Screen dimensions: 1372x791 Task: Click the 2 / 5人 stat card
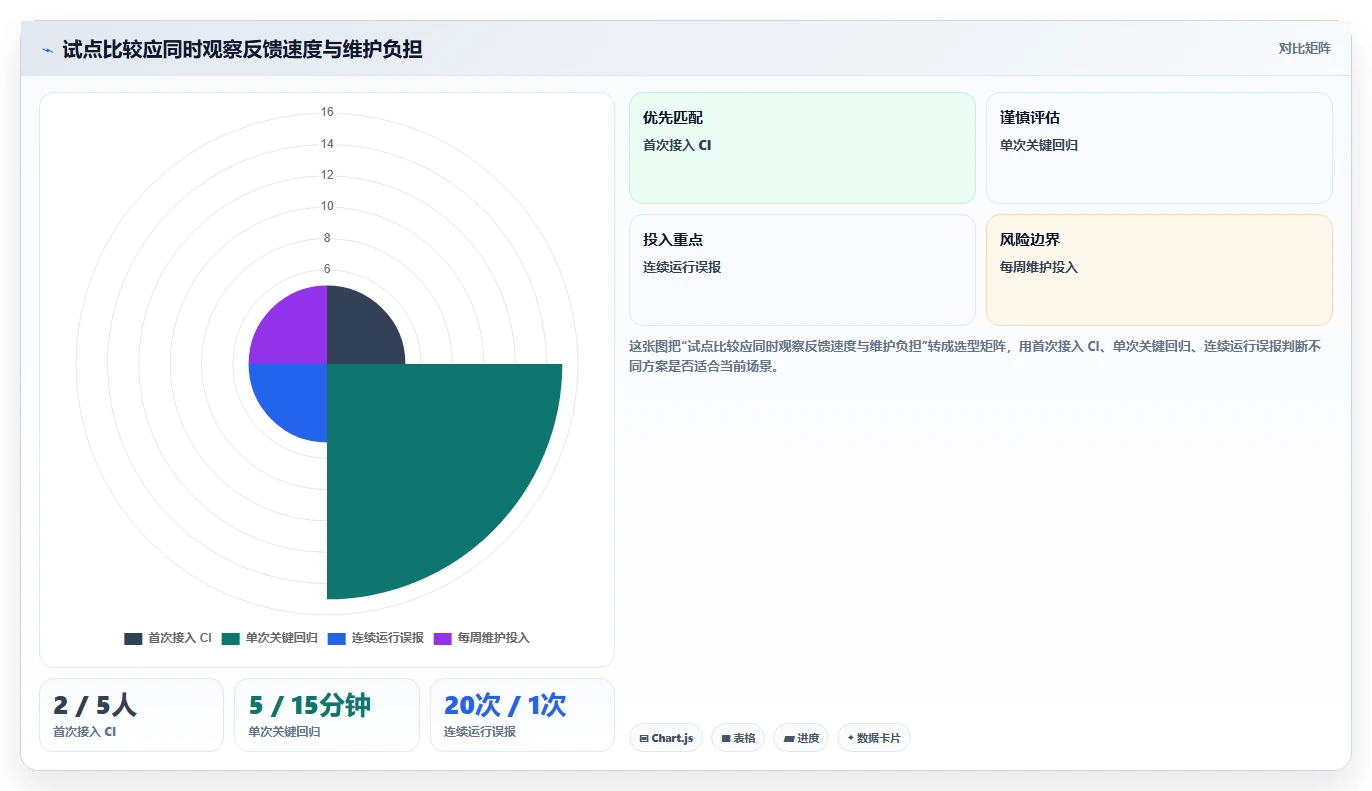[x=131, y=715]
